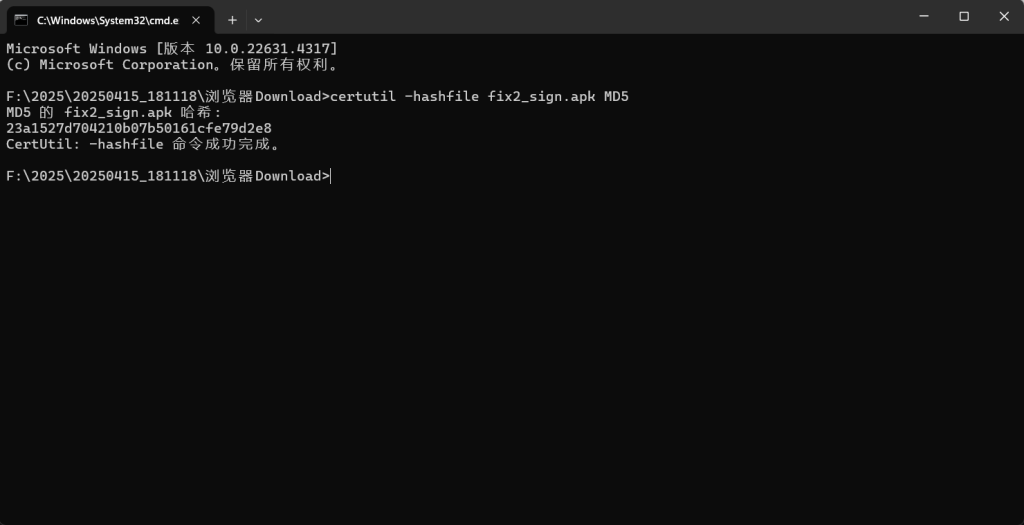The width and height of the screenshot is (1024, 525).
Task: Close the terminal window
Action: point(1004,16)
